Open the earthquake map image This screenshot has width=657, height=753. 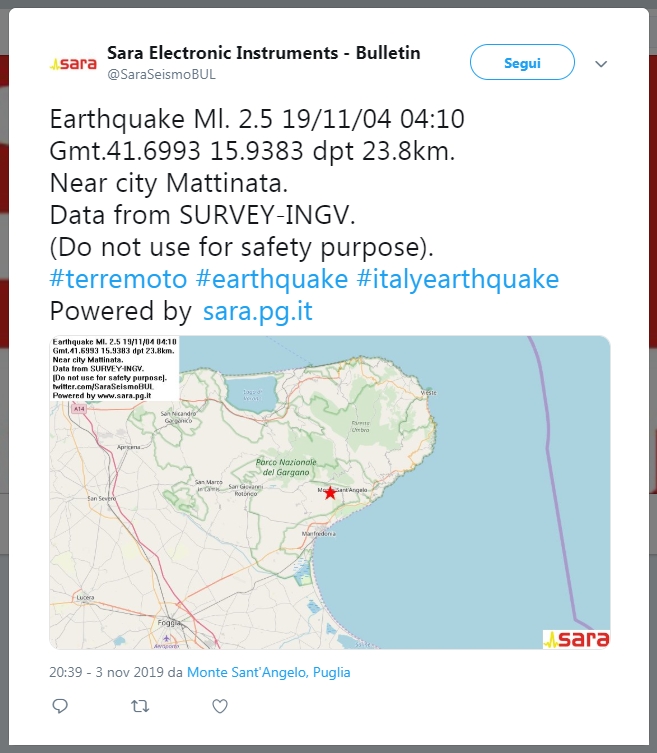pyautogui.click(x=330, y=492)
